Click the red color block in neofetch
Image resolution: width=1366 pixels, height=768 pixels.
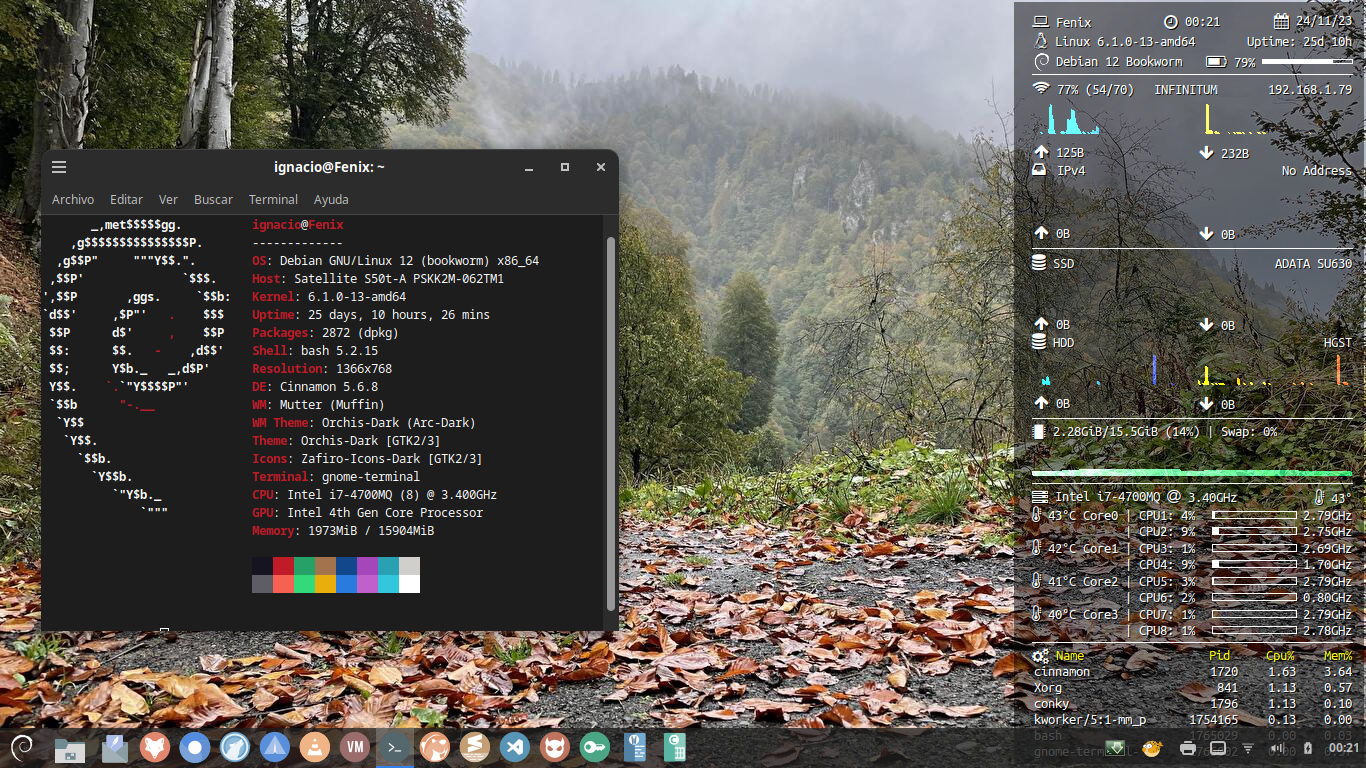tap(283, 566)
